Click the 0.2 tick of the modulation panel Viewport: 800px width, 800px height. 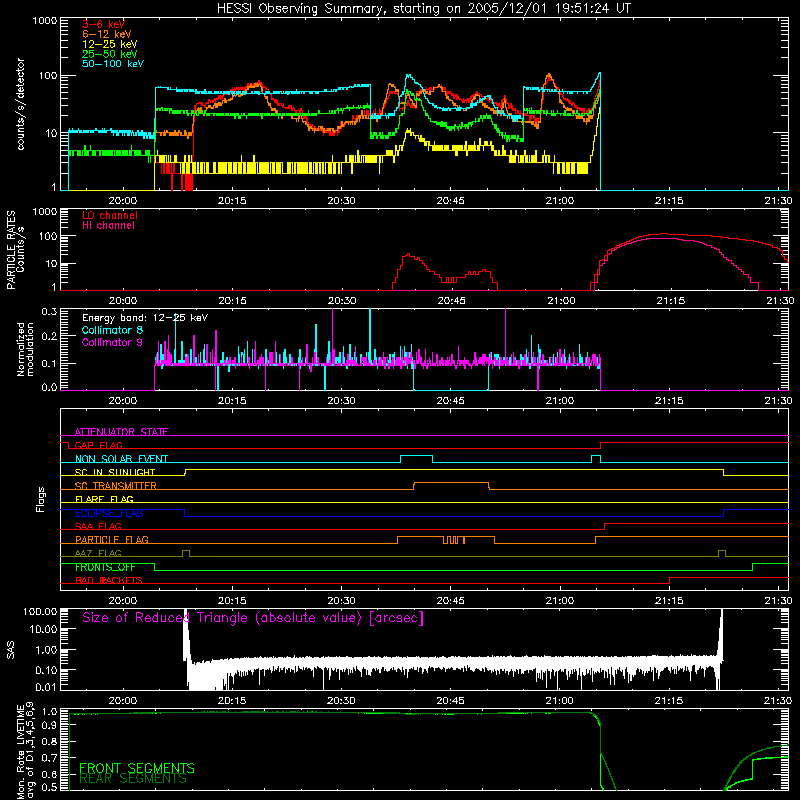[x=49, y=336]
